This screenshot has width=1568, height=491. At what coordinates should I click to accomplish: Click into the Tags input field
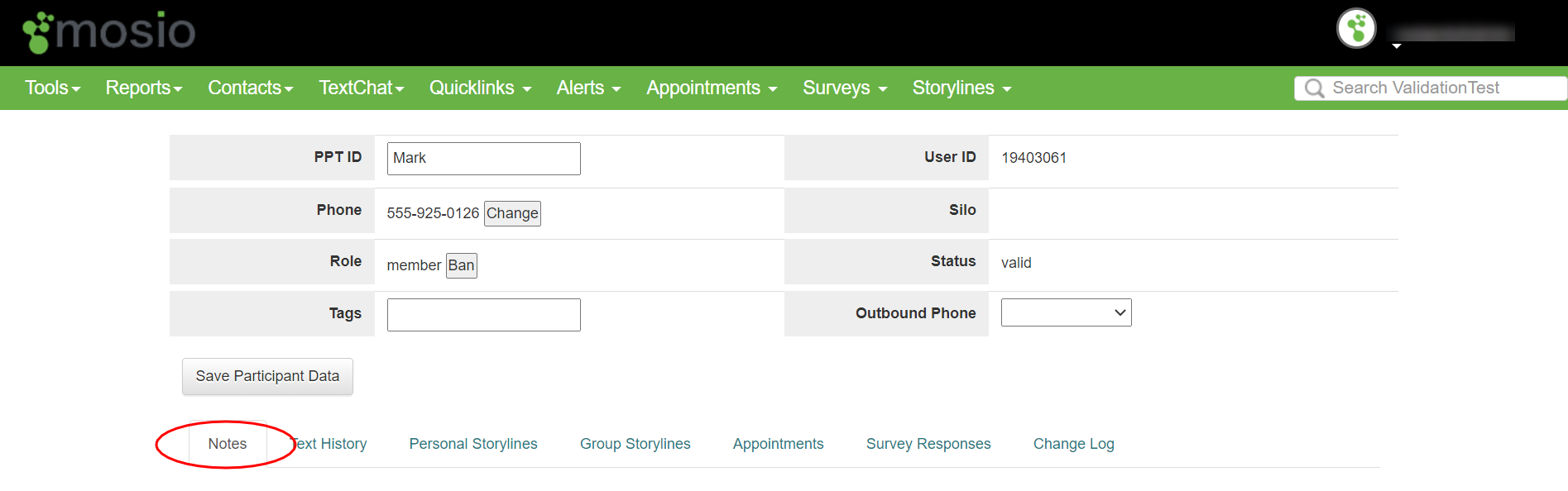[483, 315]
